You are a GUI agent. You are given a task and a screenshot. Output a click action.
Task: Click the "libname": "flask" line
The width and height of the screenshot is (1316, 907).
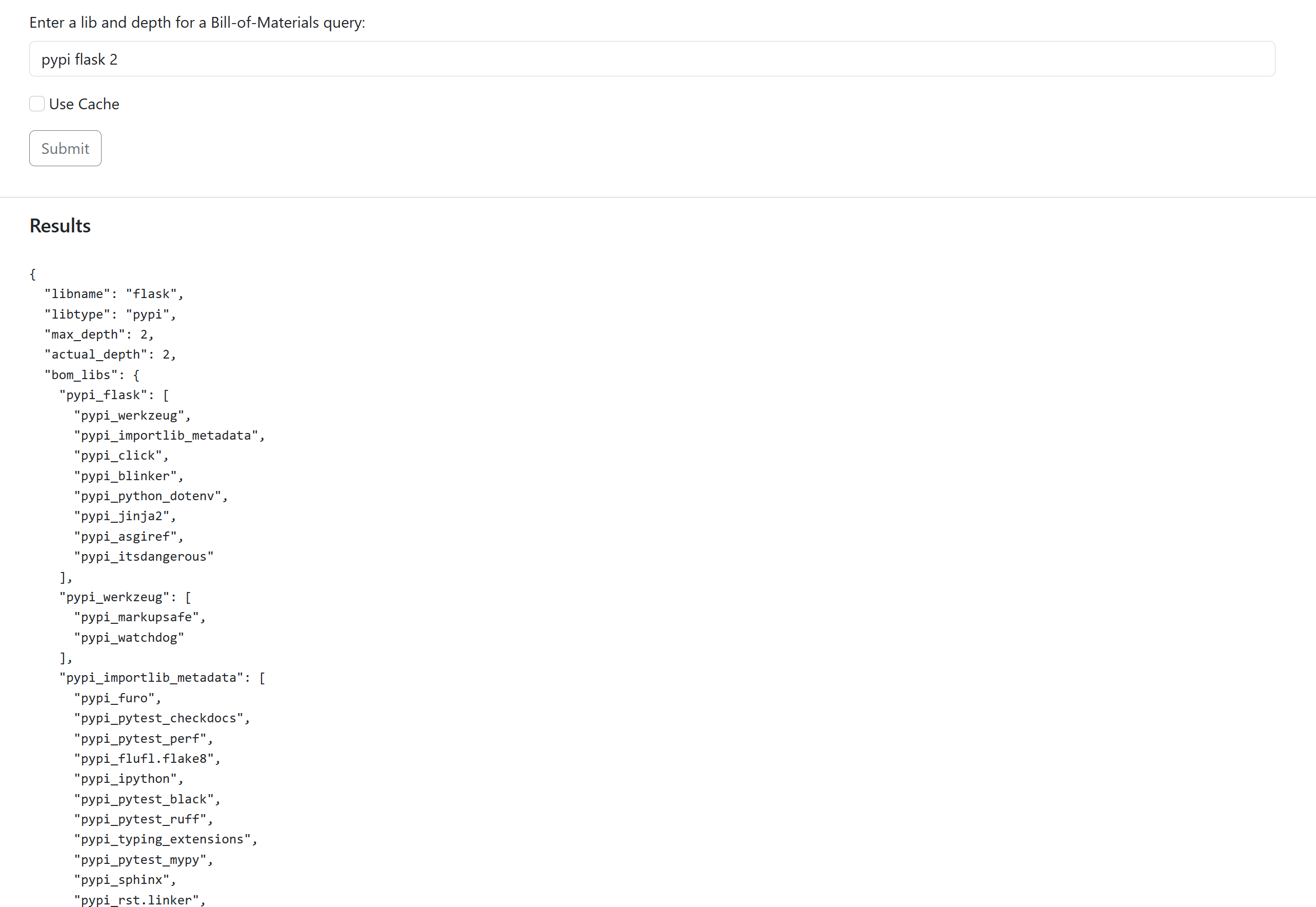[x=114, y=294]
